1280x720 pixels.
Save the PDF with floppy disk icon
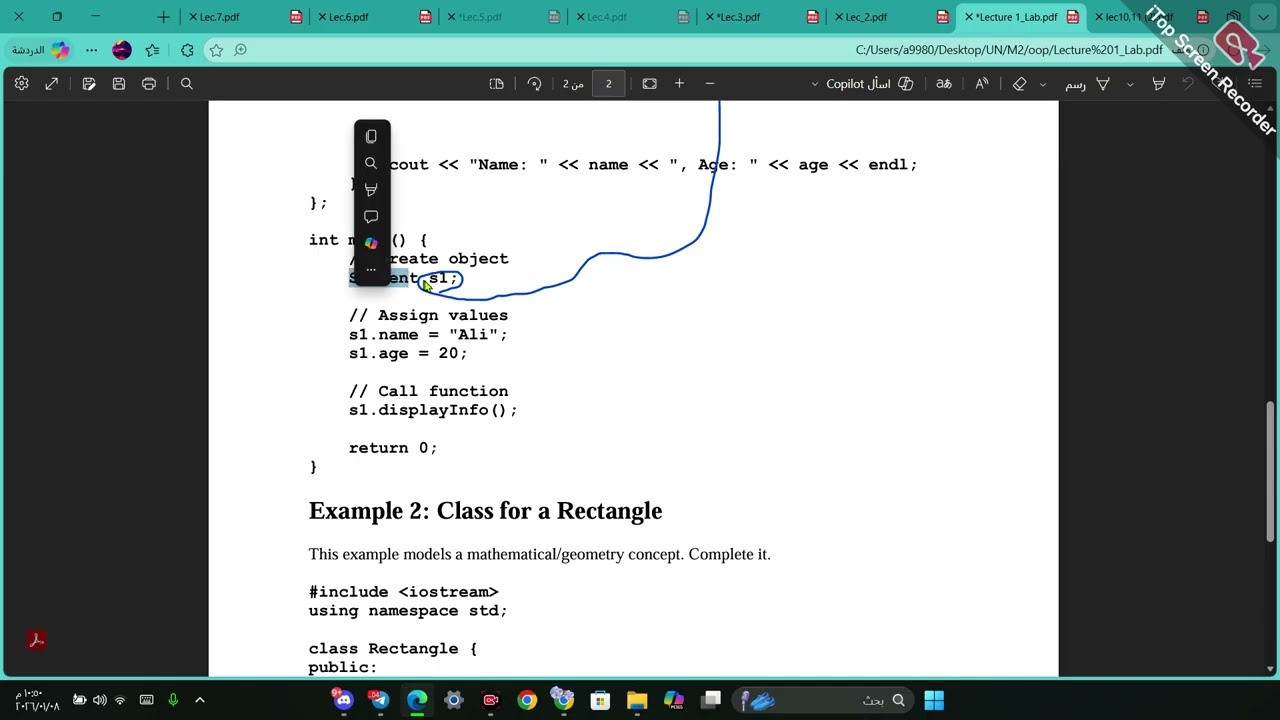(x=119, y=84)
